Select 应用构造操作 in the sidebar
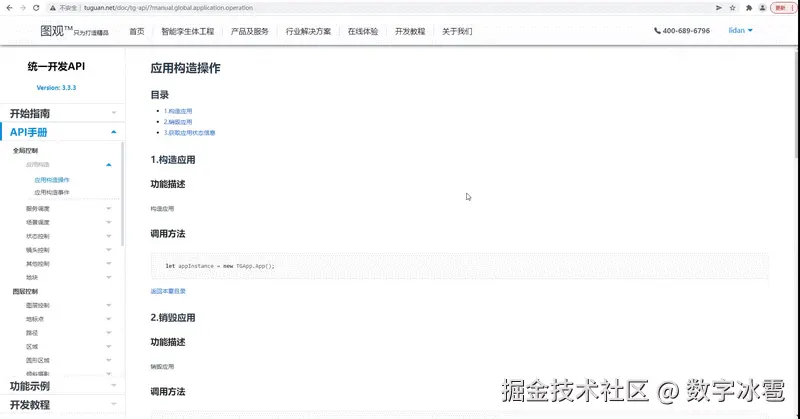 (x=52, y=180)
